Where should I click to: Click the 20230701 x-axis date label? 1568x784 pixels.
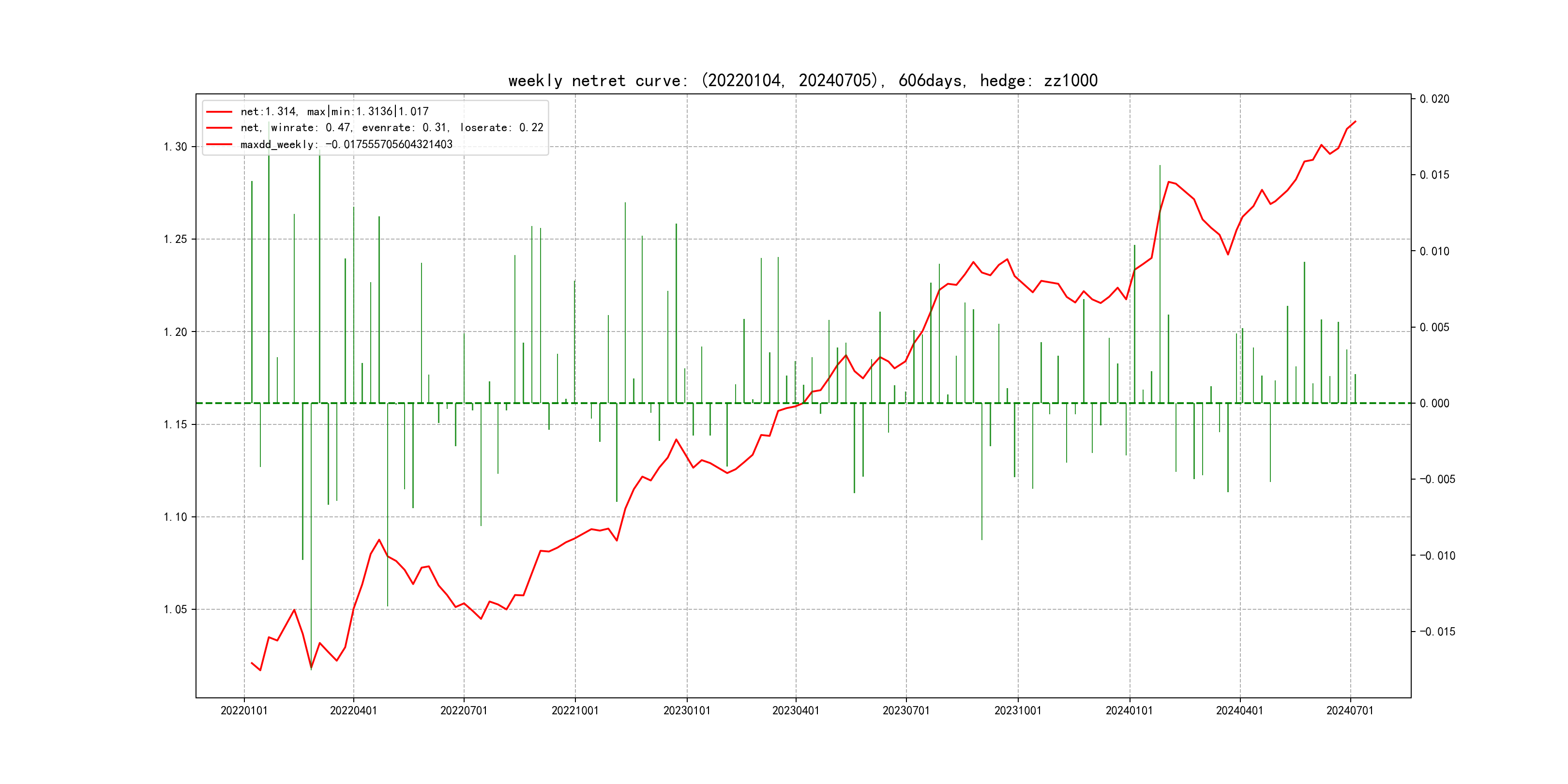[x=906, y=710]
